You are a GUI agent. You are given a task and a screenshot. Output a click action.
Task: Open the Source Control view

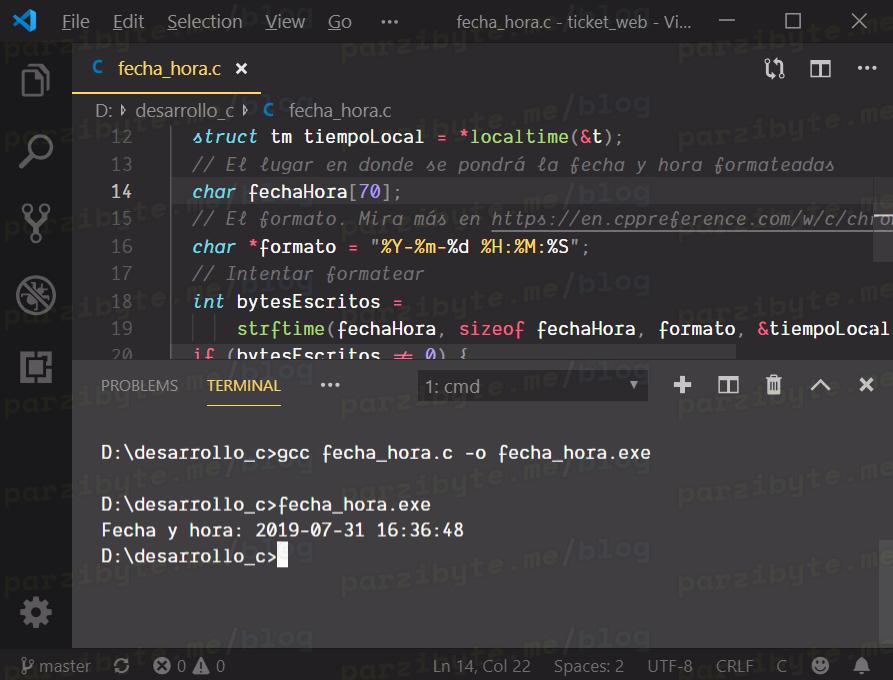35,223
